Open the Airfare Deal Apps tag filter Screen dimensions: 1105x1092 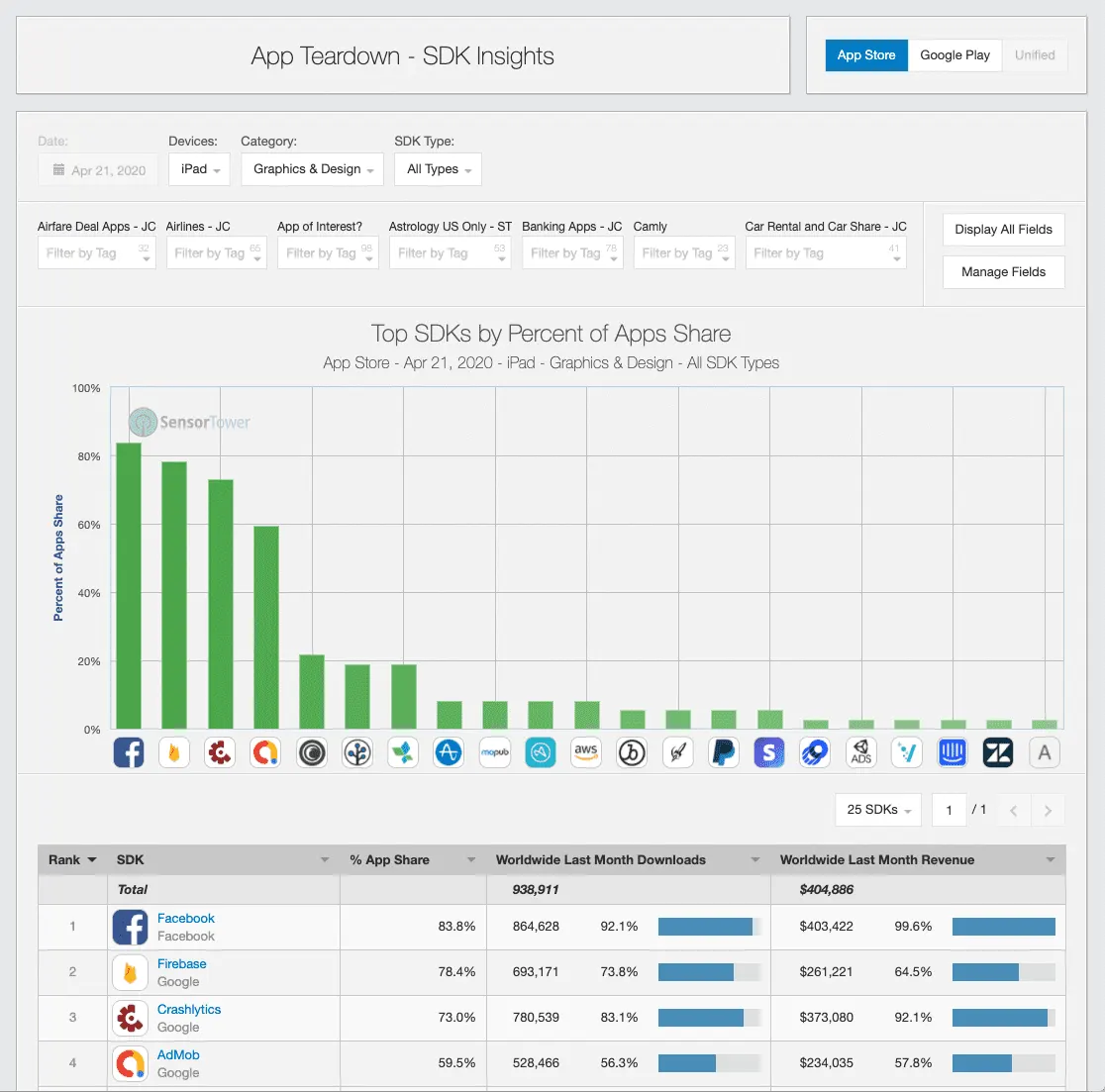pyautogui.click(x=97, y=252)
